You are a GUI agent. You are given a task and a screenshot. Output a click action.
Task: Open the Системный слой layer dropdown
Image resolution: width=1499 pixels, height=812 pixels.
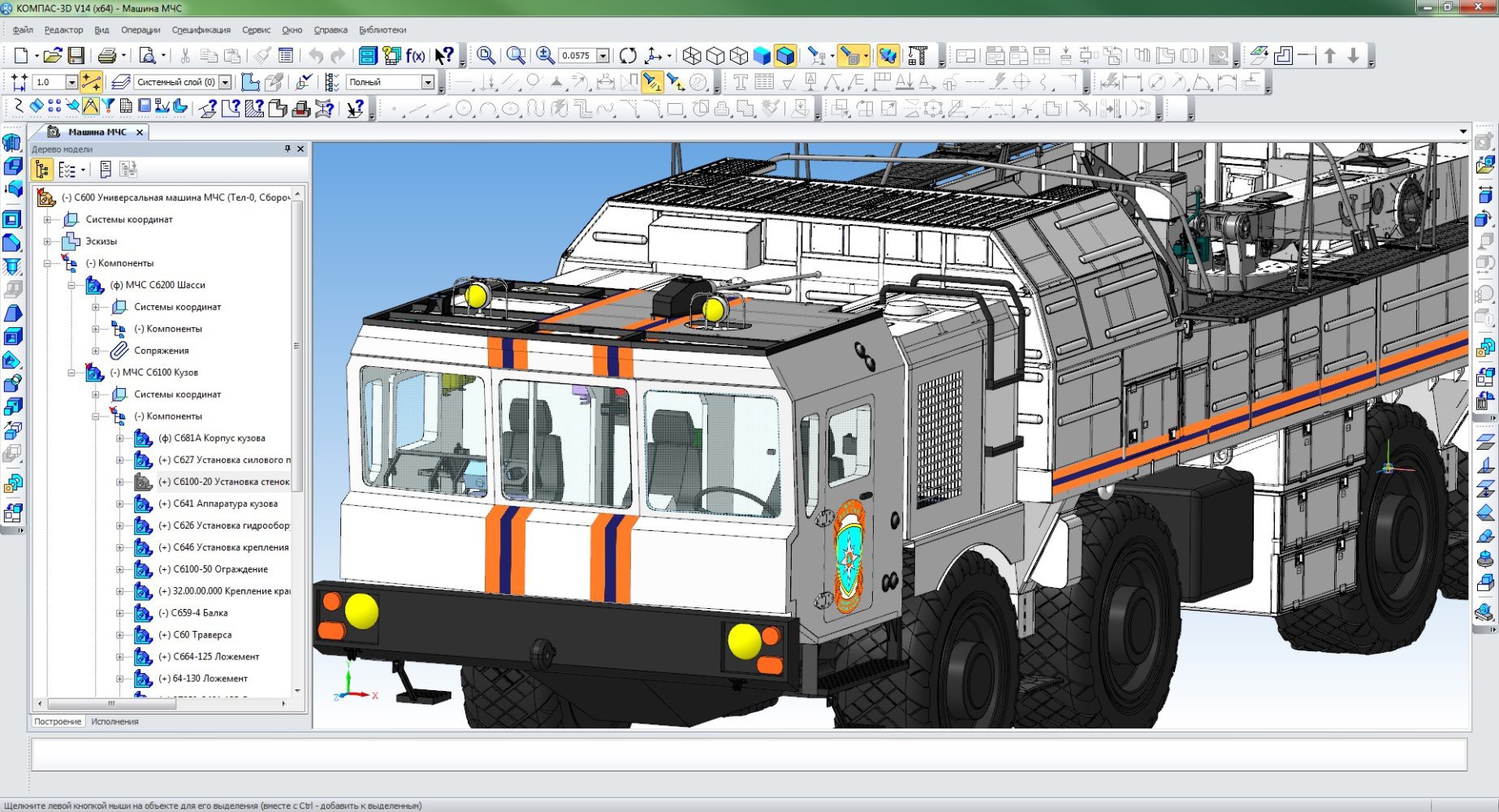tap(226, 82)
